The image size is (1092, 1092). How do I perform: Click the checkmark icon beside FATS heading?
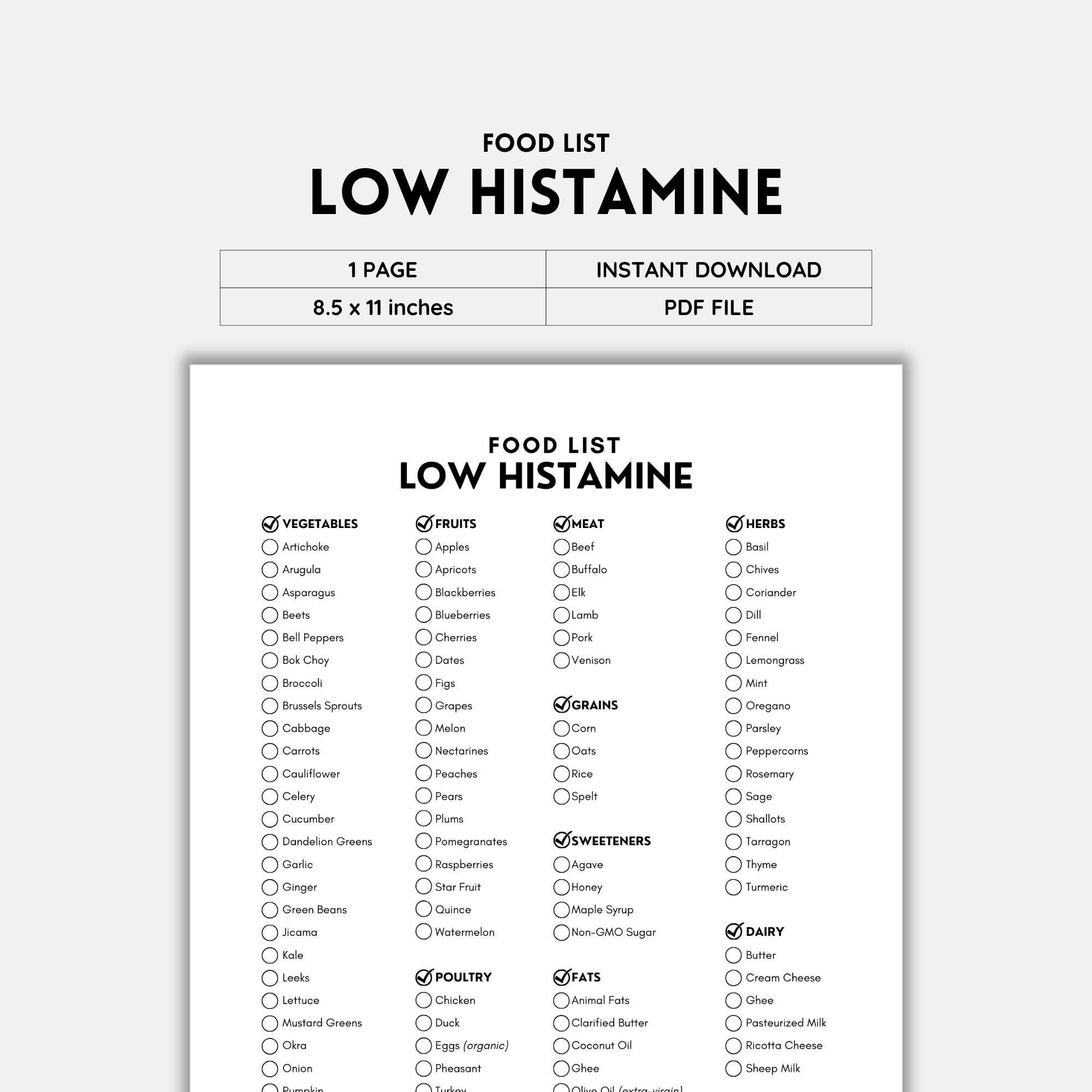click(562, 977)
